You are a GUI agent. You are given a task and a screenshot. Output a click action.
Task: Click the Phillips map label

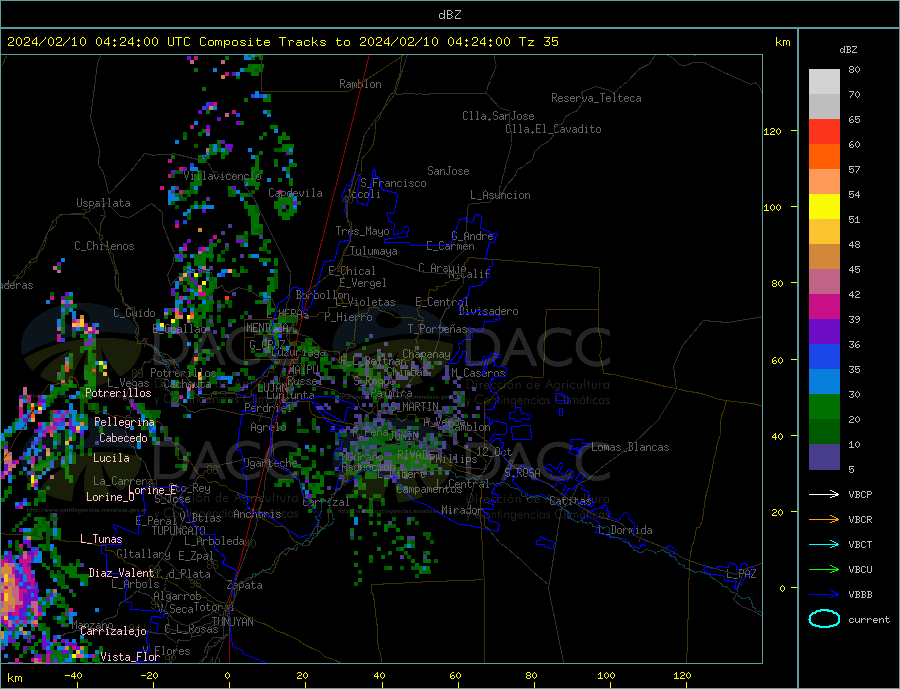[453, 459]
